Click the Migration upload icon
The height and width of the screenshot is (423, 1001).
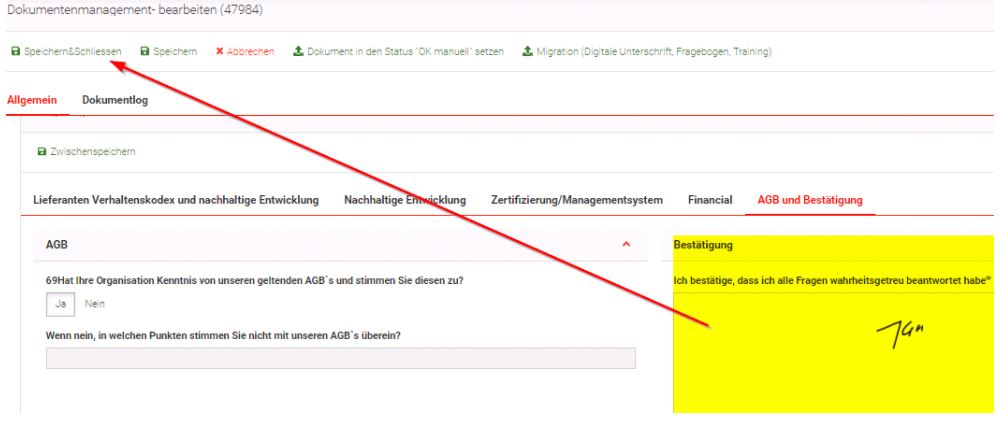(x=527, y=51)
